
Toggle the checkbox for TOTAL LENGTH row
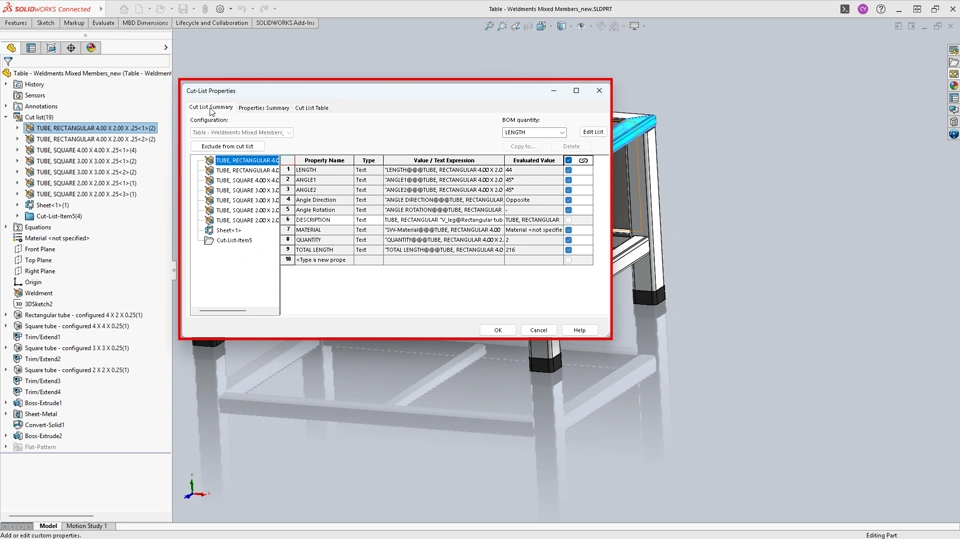pyautogui.click(x=568, y=250)
